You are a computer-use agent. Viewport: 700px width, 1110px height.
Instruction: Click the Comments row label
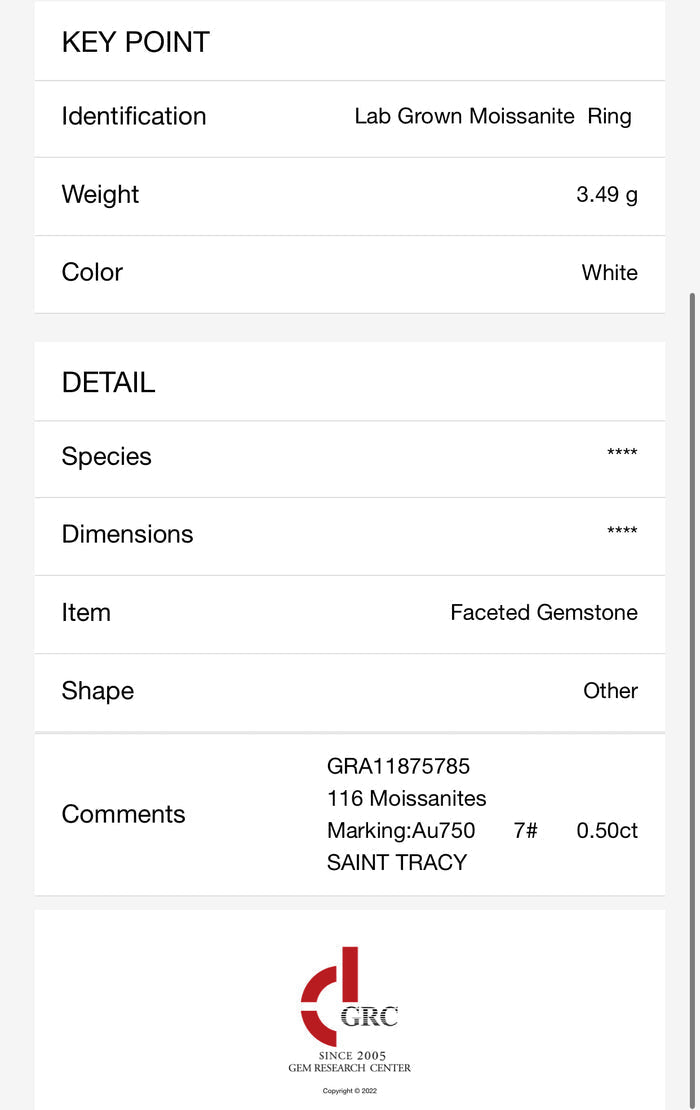click(x=123, y=814)
